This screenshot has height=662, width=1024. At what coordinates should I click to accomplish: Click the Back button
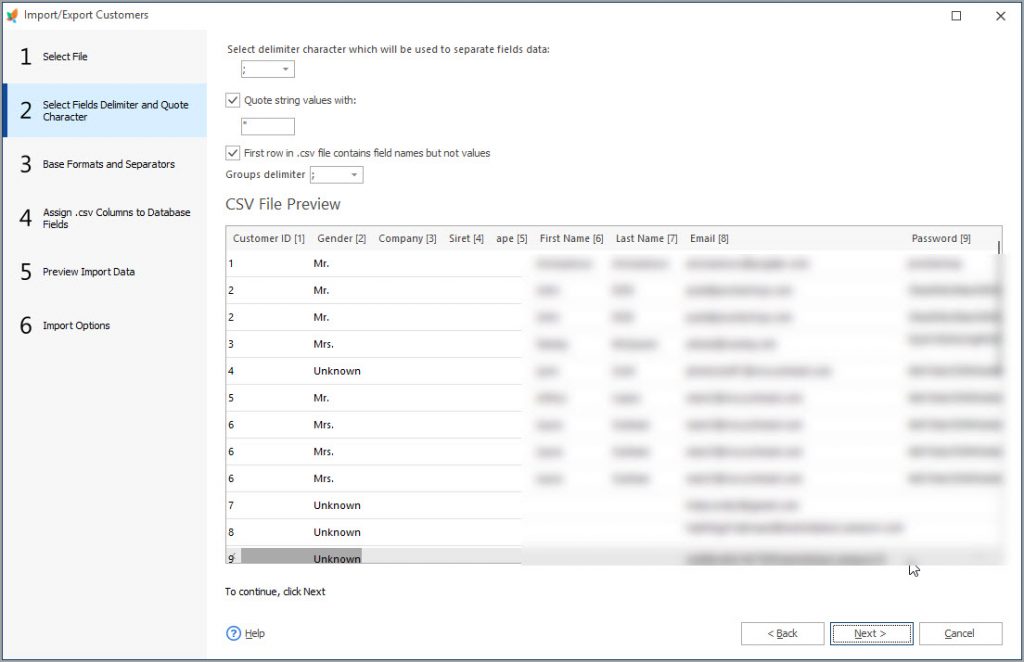coord(782,633)
